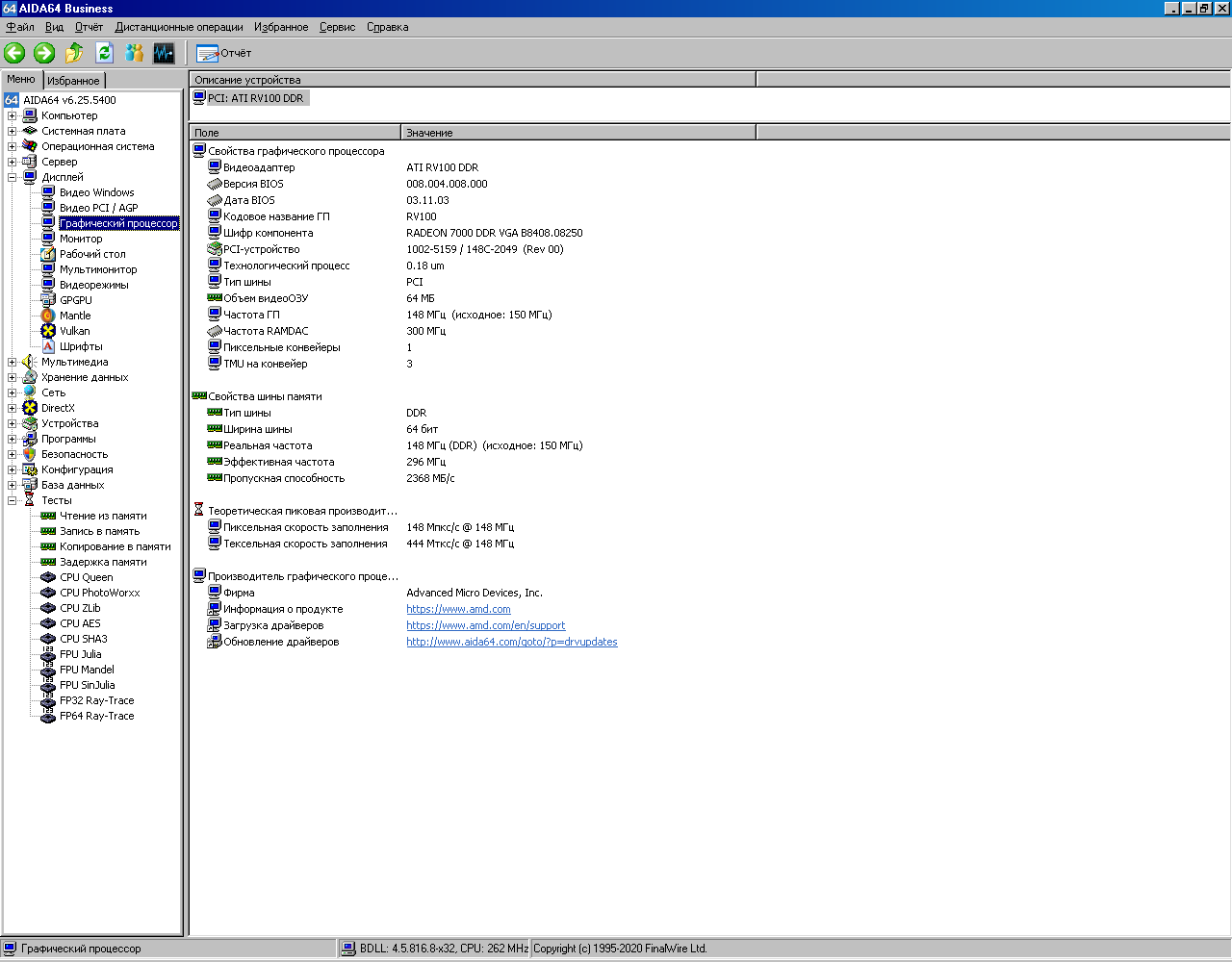Open the CPU Queen benchmark
1232x962 pixels.
[x=86, y=577]
